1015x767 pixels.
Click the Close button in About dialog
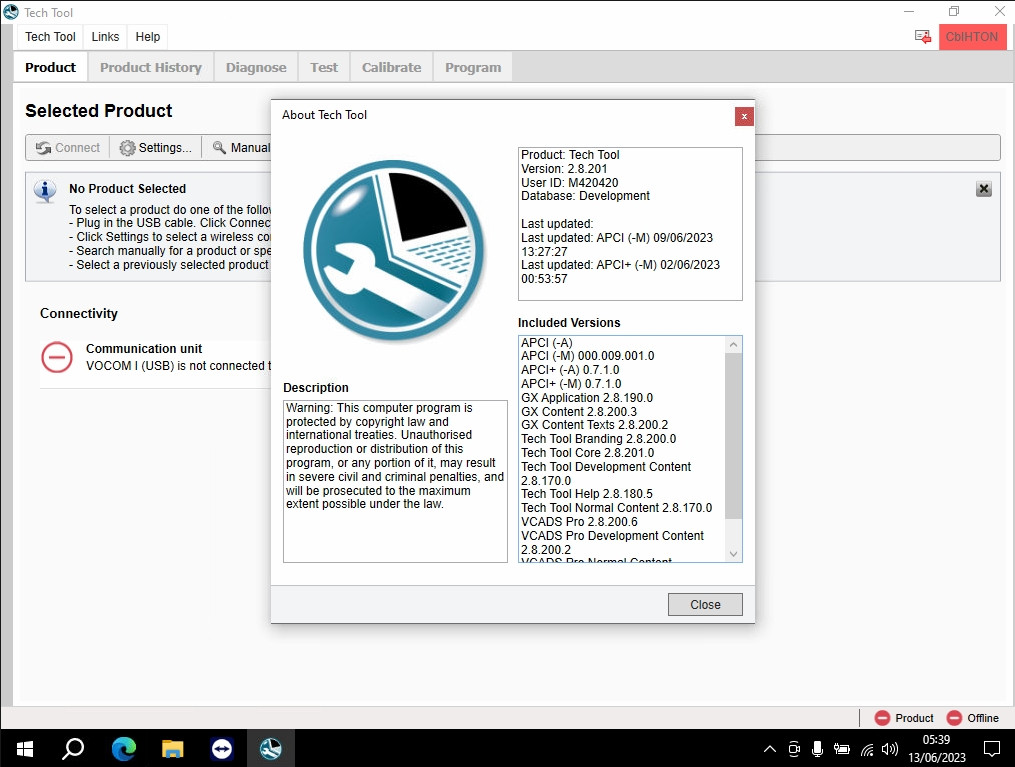[705, 605]
